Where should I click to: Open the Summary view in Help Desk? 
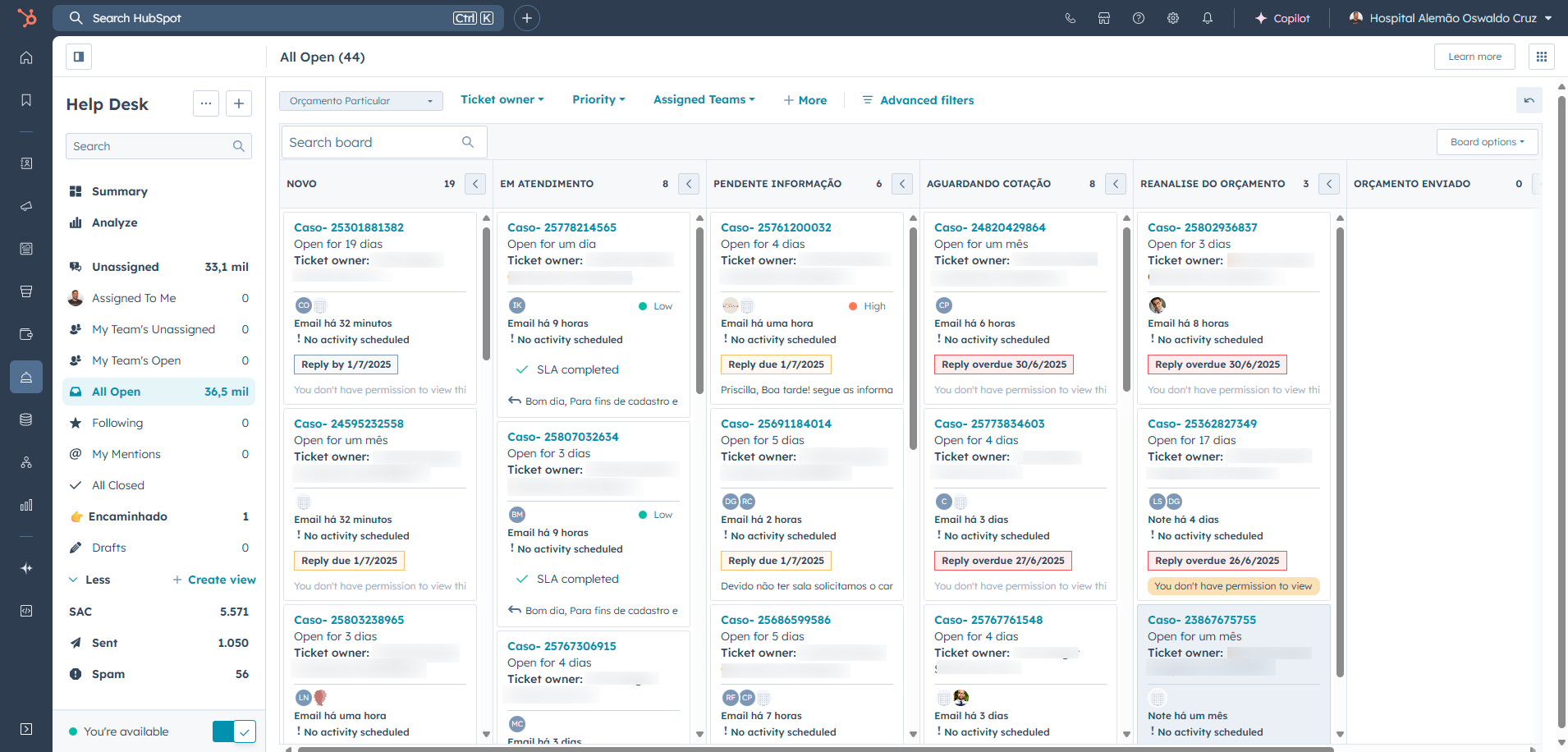coord(119,191)
